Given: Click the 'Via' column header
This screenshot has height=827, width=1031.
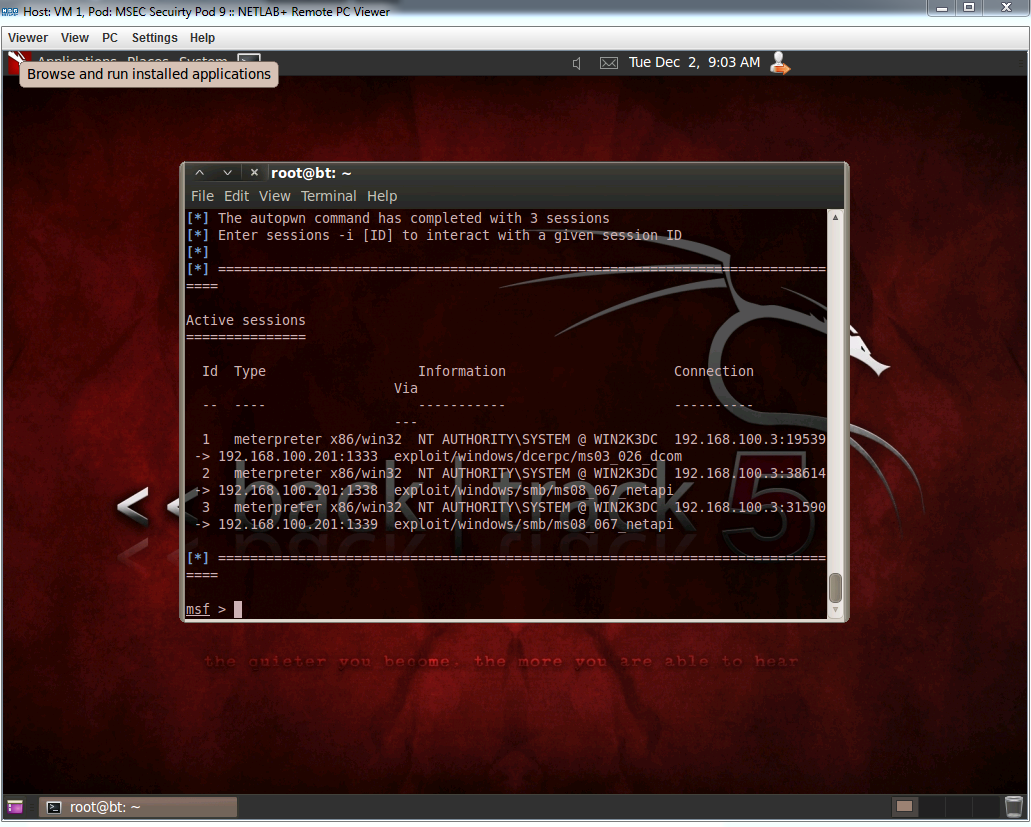Looking at the screenshot, I should 406,389.
